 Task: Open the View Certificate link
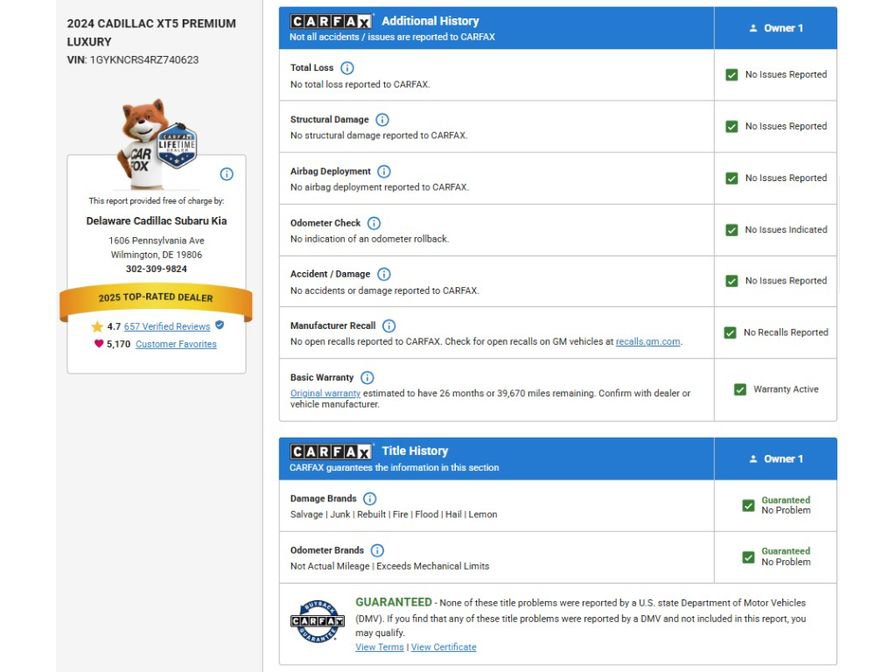(x=443, y=647)
